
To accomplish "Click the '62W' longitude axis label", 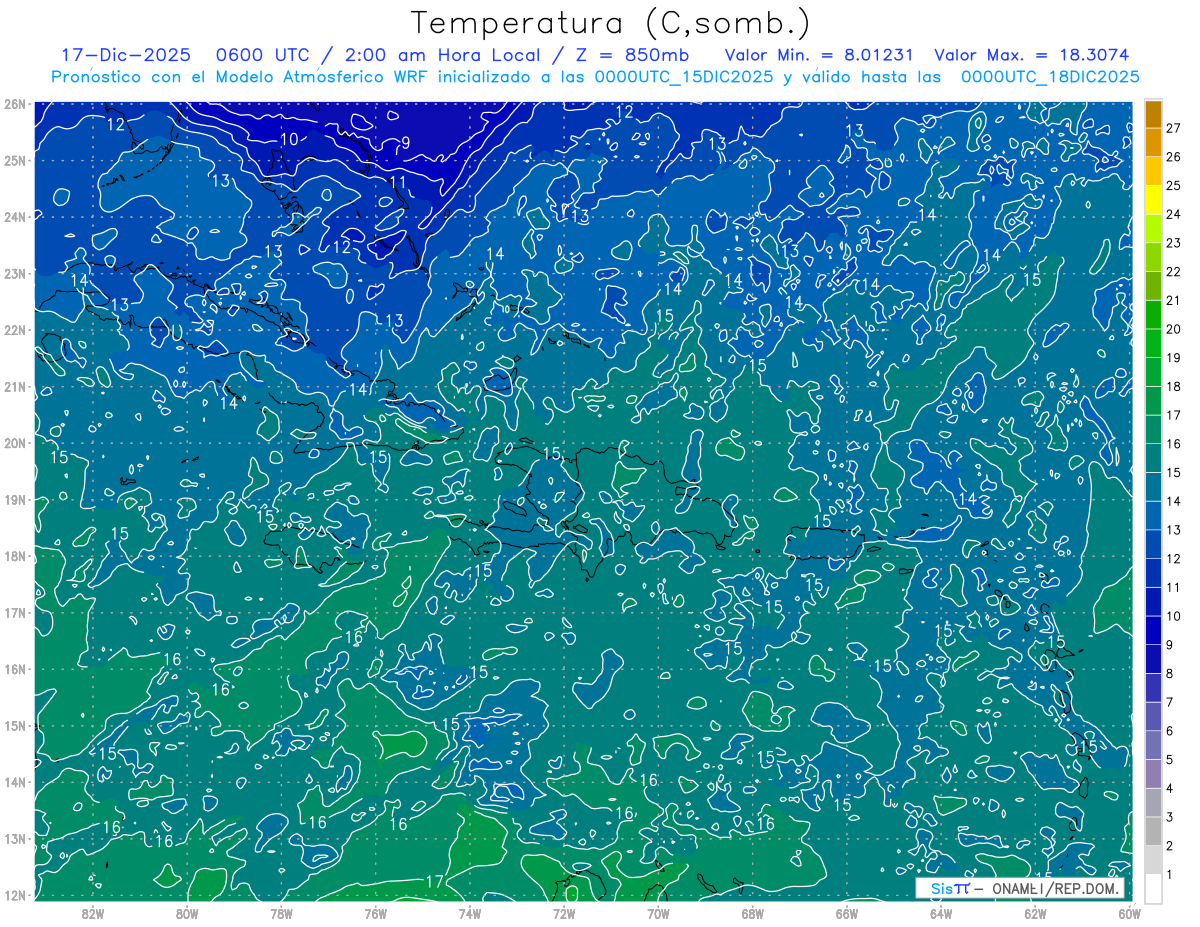I will [x=1035, y=912].
